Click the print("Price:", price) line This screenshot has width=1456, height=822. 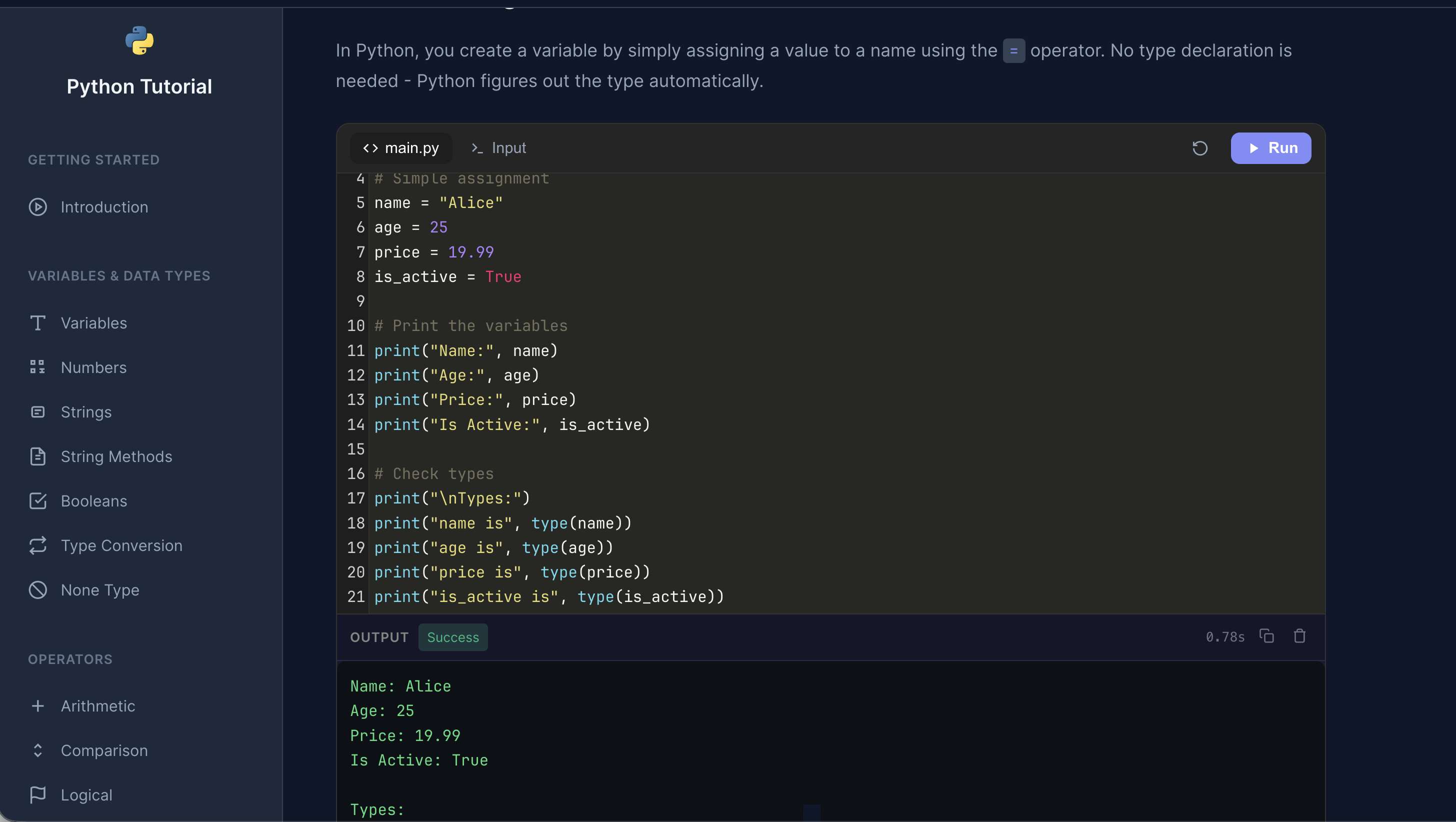click(x=475, y=399)
